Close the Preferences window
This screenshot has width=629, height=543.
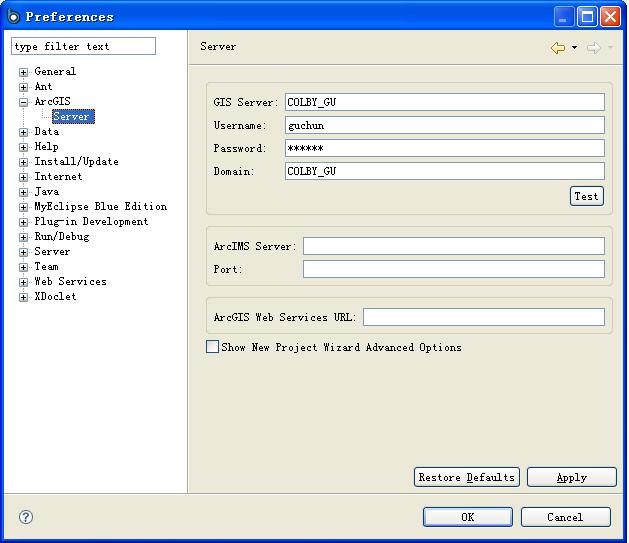610,17
